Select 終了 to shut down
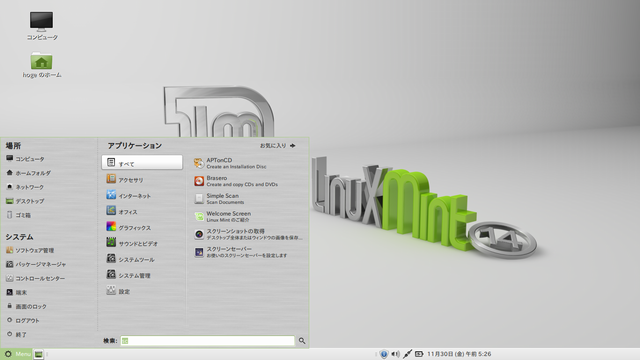 16,334
